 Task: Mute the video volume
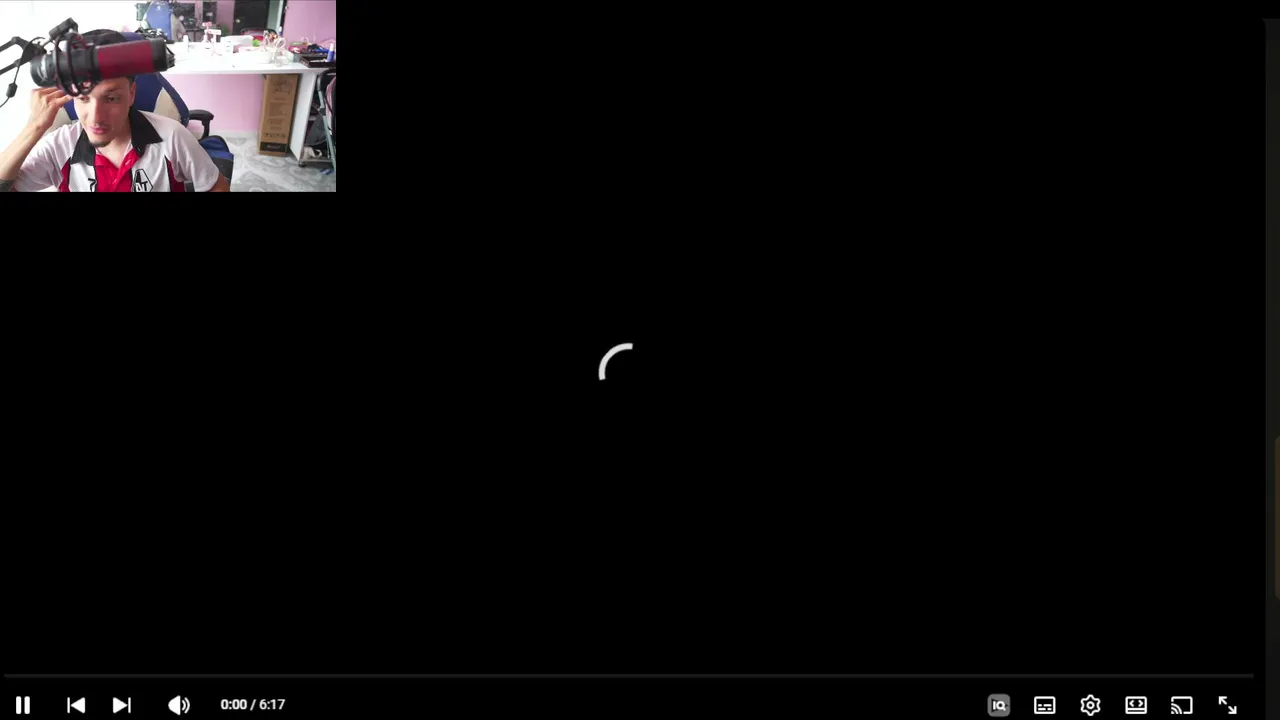point(179,705)
